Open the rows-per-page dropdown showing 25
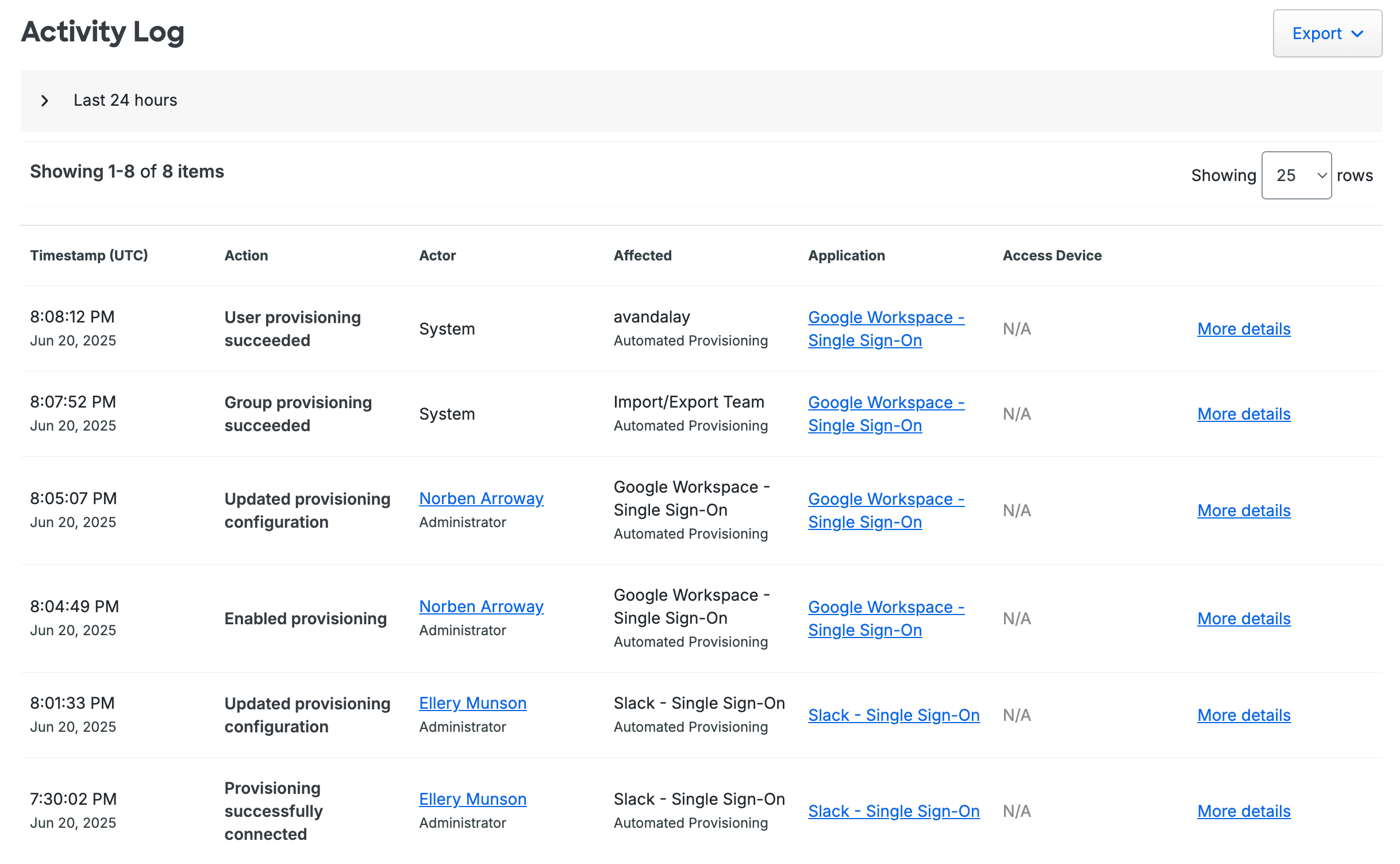The image size is (1400, 864). click(x=1296, y=175)
